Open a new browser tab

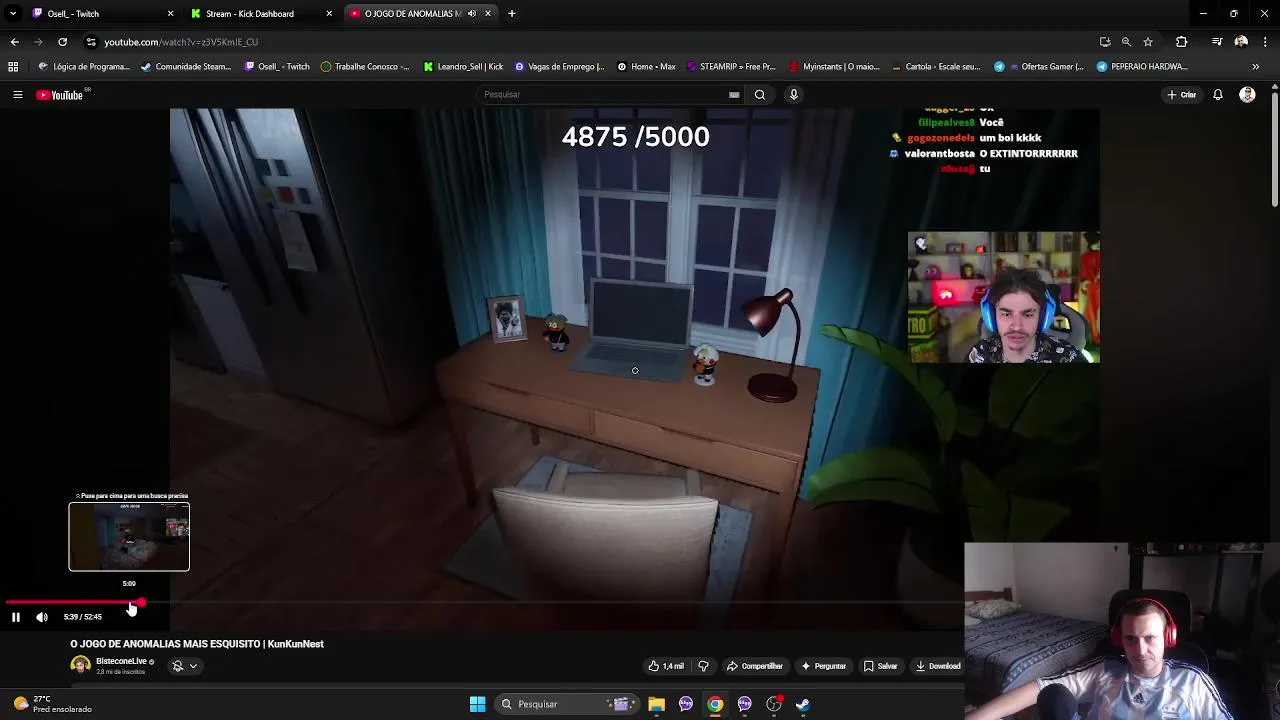coord(512,14)
